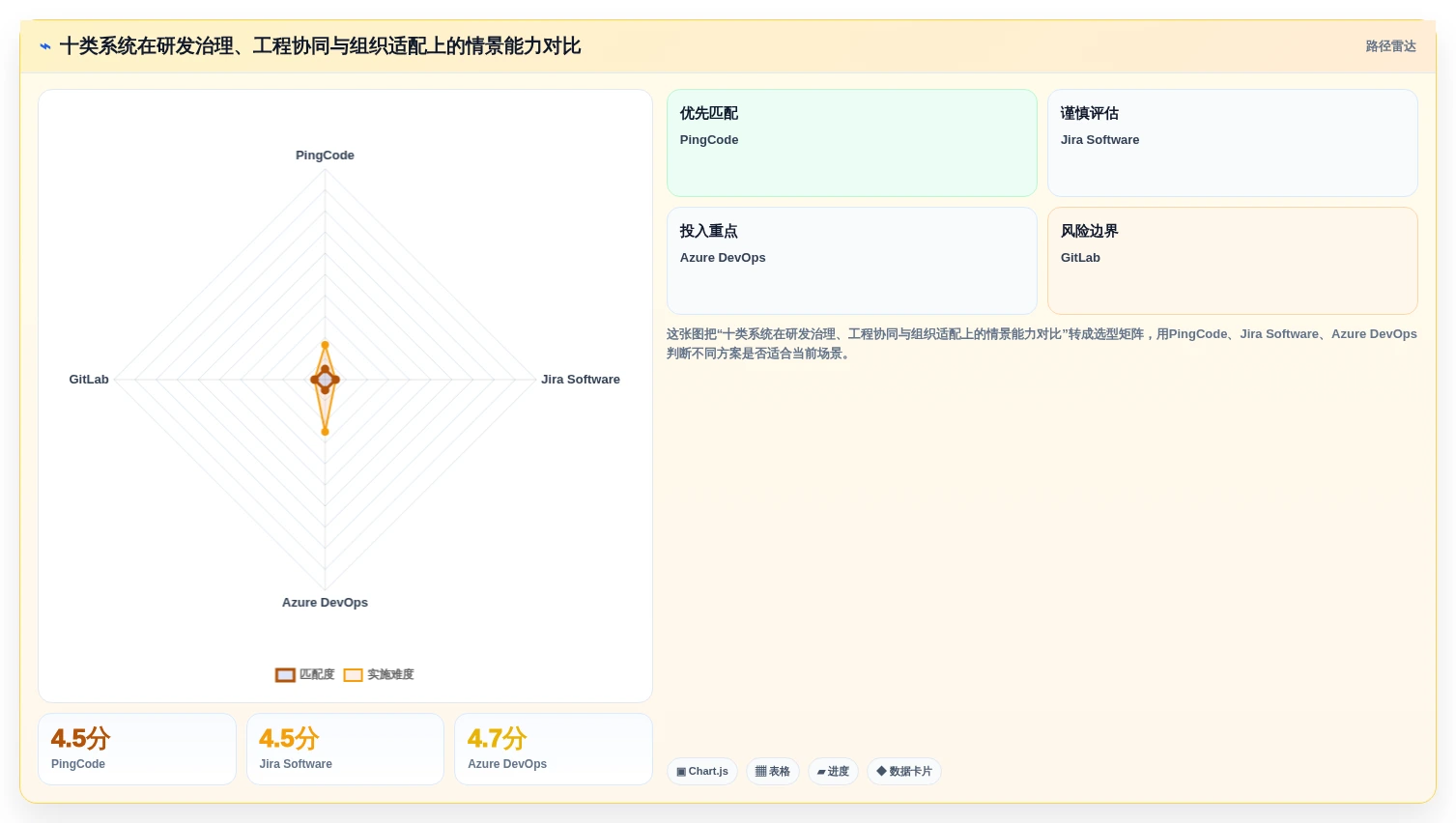The height and width of the screenshot is (823, 1456).
Task: Toggle the 匹配度 legend swatch
Action: tap(285, 675)
